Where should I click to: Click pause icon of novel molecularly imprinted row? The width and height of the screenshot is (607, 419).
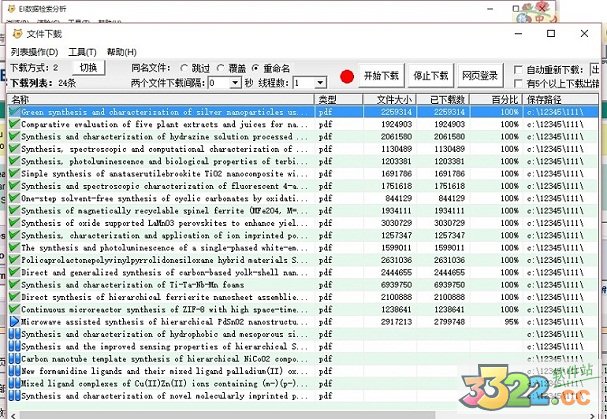point(14,396)
